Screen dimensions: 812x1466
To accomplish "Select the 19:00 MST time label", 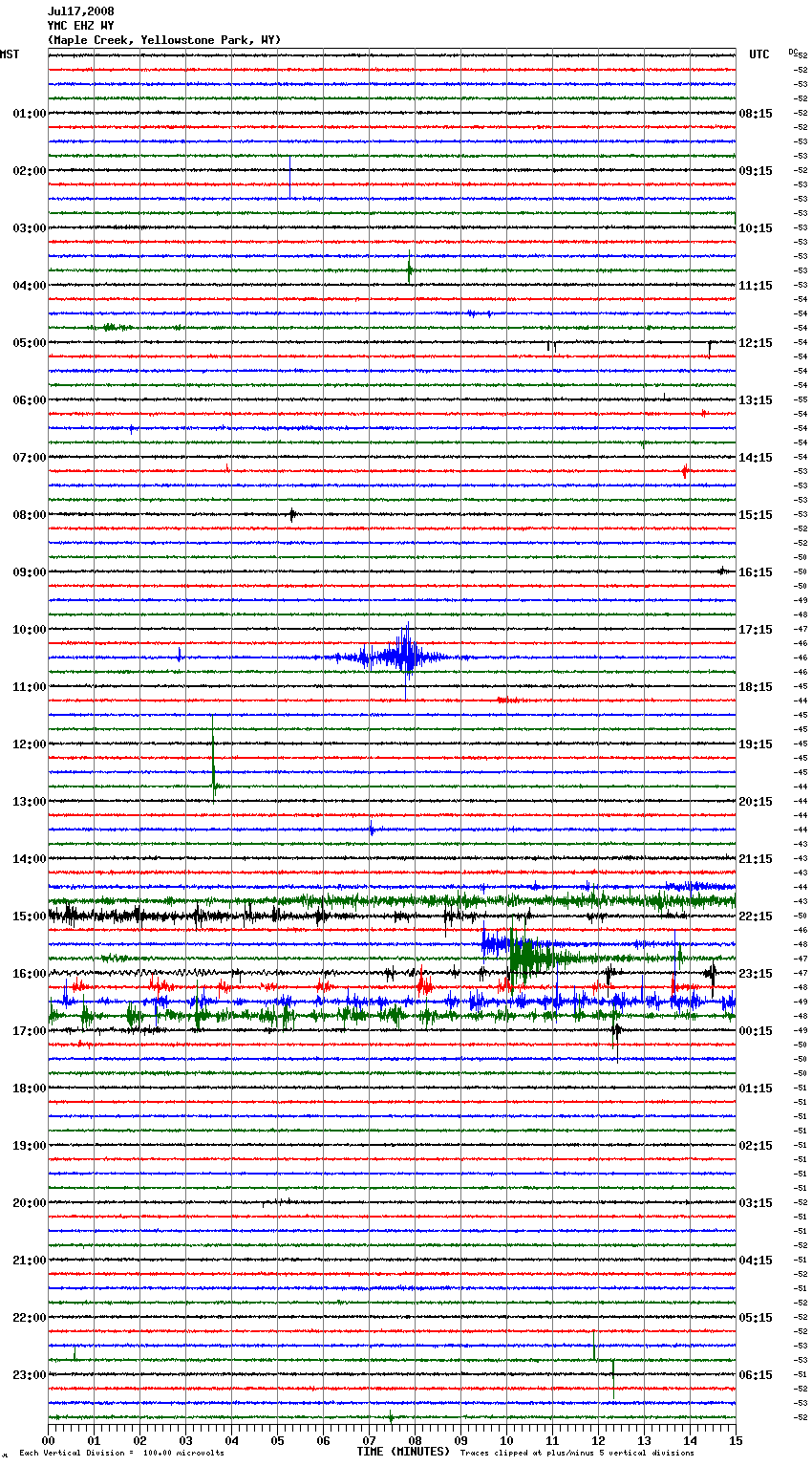I will click(x=30, y=1146).
